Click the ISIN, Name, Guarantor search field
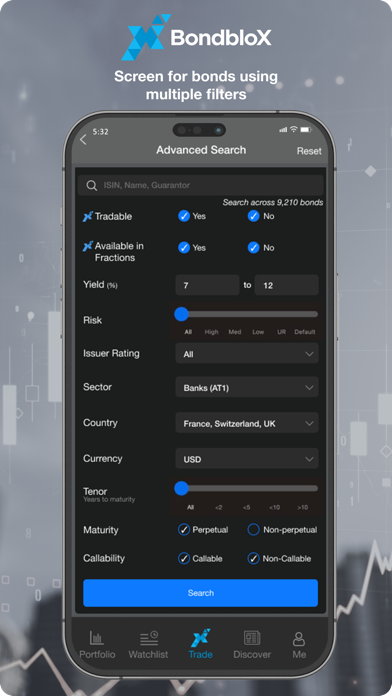The image size is (392, 696). [x=201, y=186]
